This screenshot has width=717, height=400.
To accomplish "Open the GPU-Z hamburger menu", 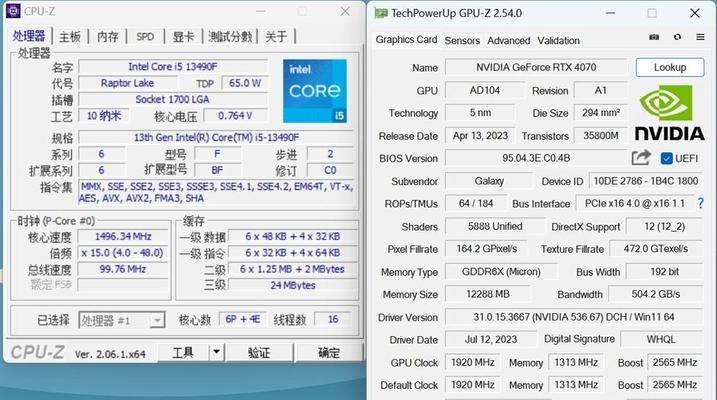I will pos(700,37).
